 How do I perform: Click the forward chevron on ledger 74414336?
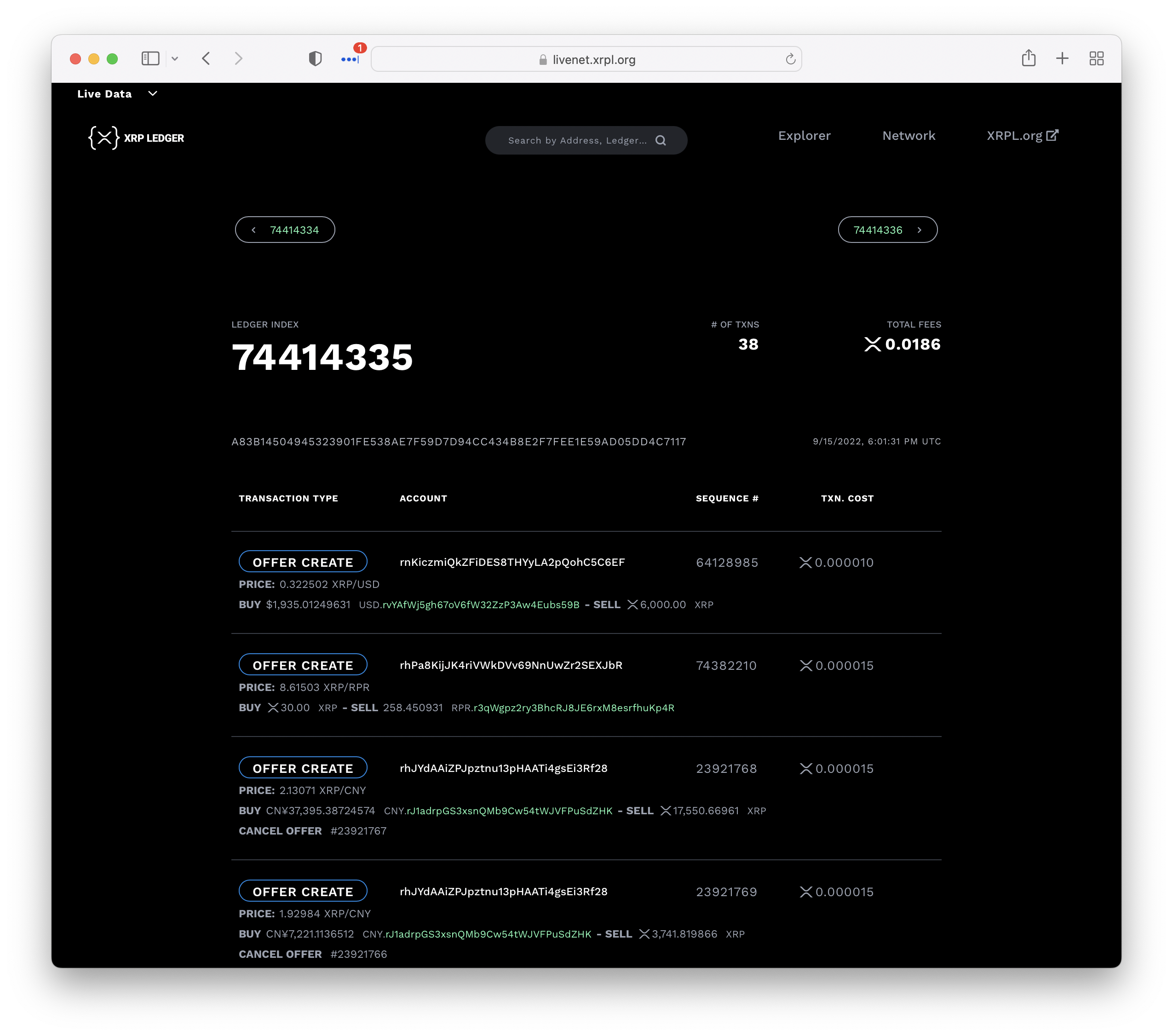920,230
